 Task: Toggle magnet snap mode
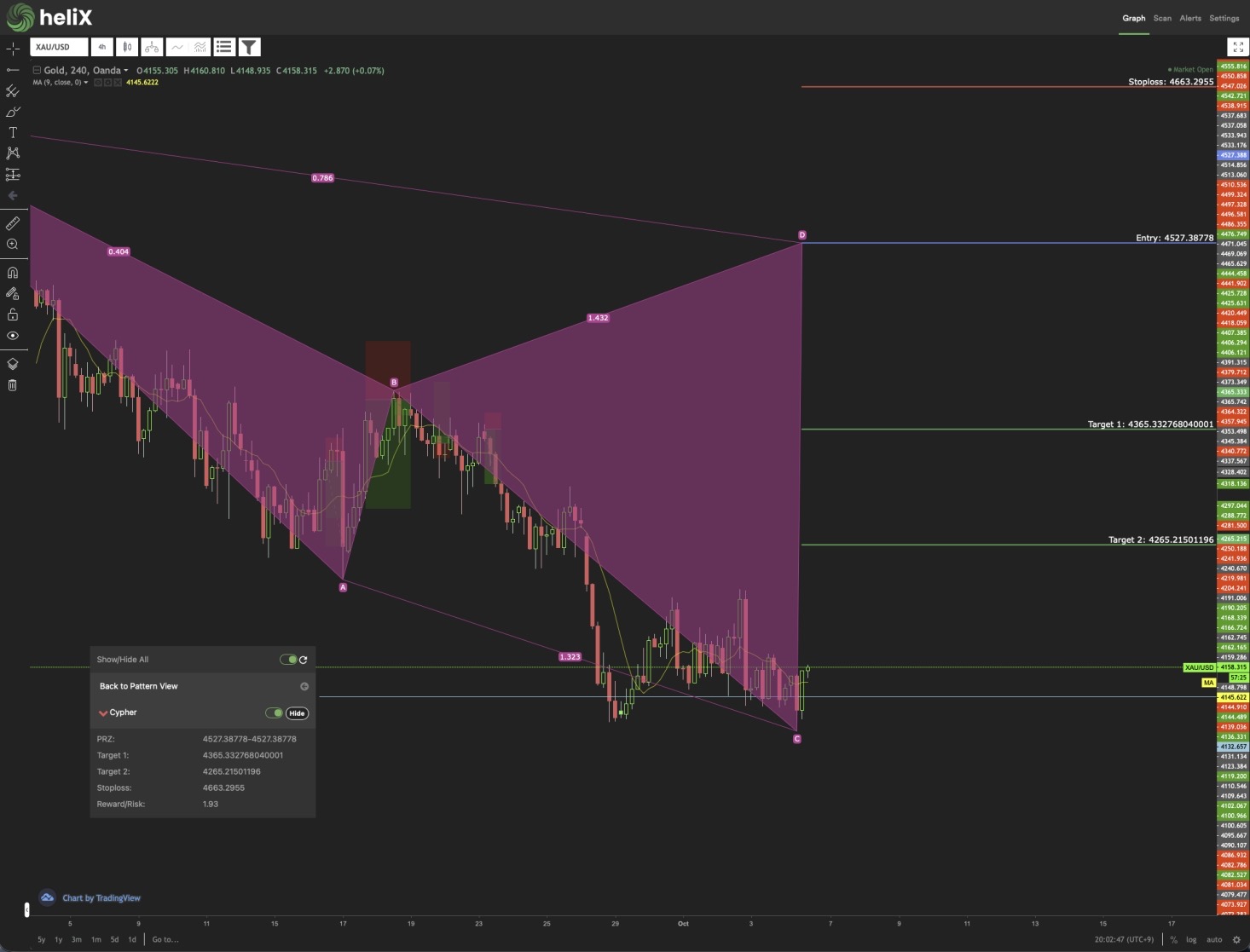coord(13,273)
